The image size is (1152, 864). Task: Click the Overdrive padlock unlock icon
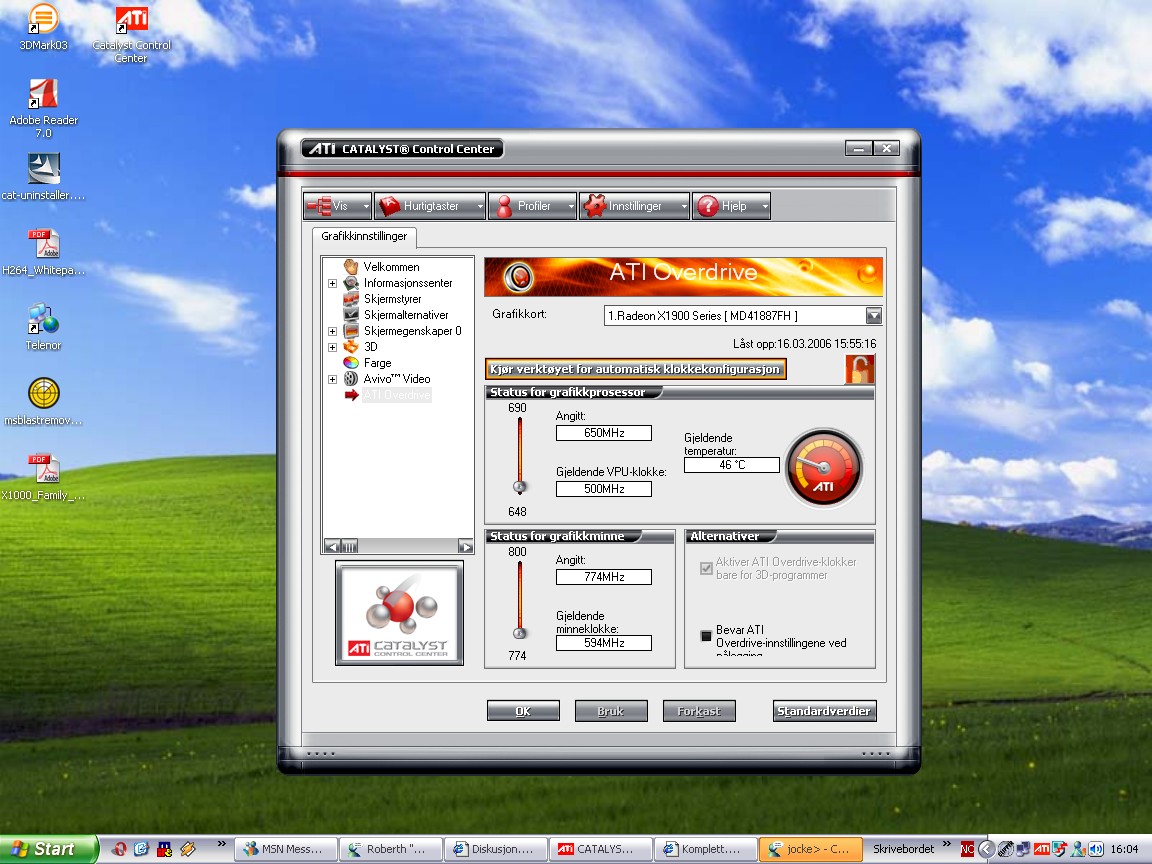(x=860, y=369)
